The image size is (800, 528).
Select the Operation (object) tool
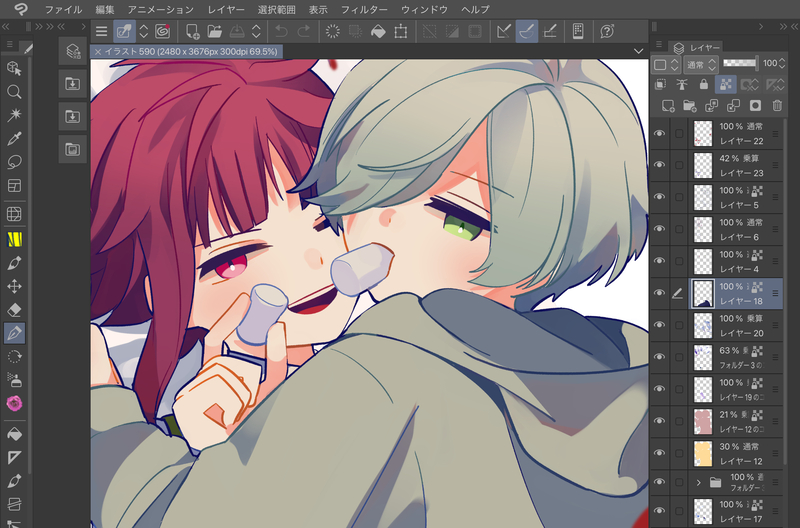pyautogui.click(x=14, y=68)
